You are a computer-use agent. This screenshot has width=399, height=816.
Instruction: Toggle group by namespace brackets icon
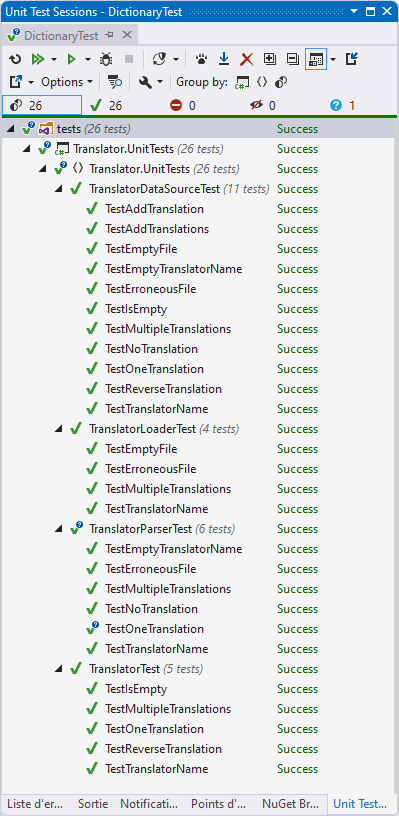262,82
